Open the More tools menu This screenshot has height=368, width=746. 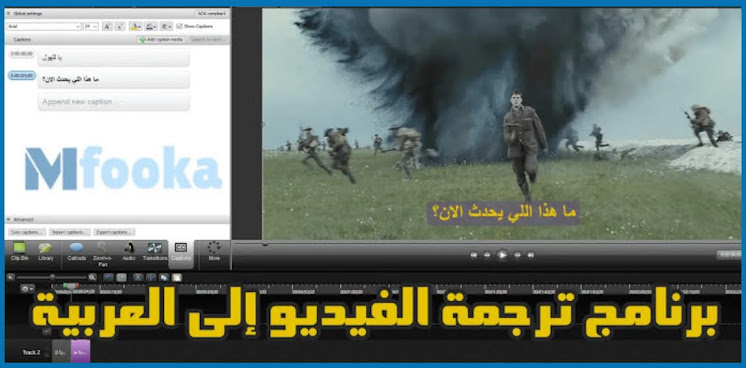pos(214,251)
